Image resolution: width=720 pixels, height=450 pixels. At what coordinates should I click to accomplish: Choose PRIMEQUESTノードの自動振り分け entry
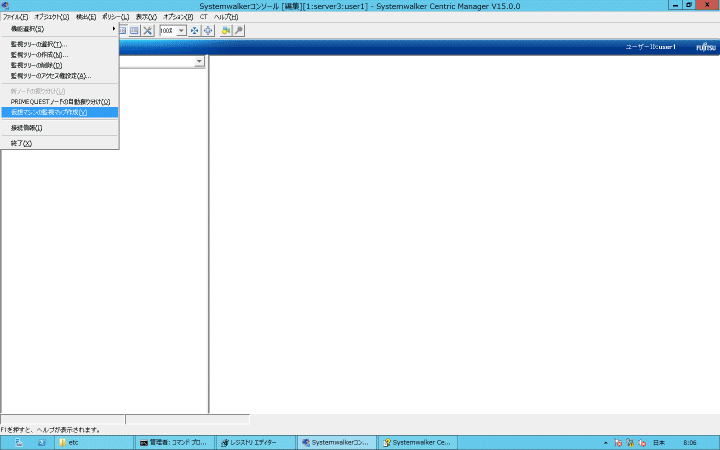click(60, 102)
